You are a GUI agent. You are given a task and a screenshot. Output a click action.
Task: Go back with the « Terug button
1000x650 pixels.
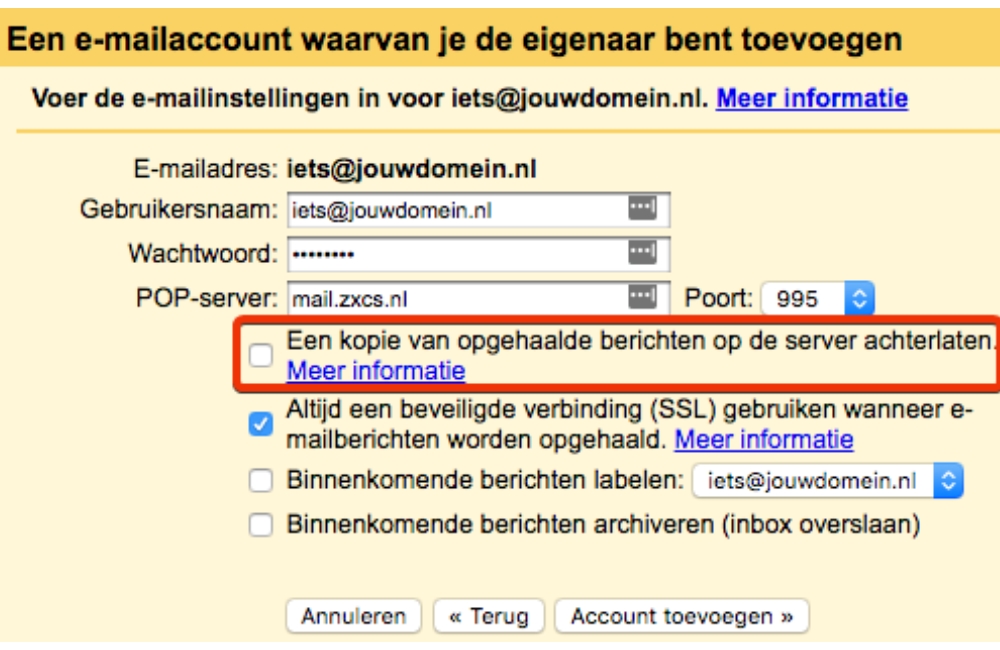click(x=489, y=616)
